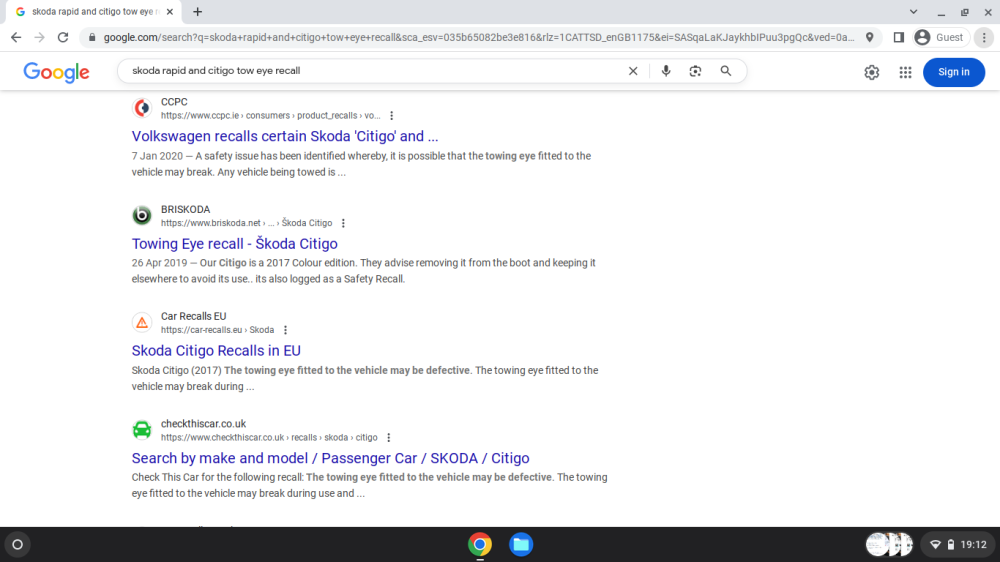View site information lock icon
This screenshot has width=1000, height=562.
click(92, 38)
